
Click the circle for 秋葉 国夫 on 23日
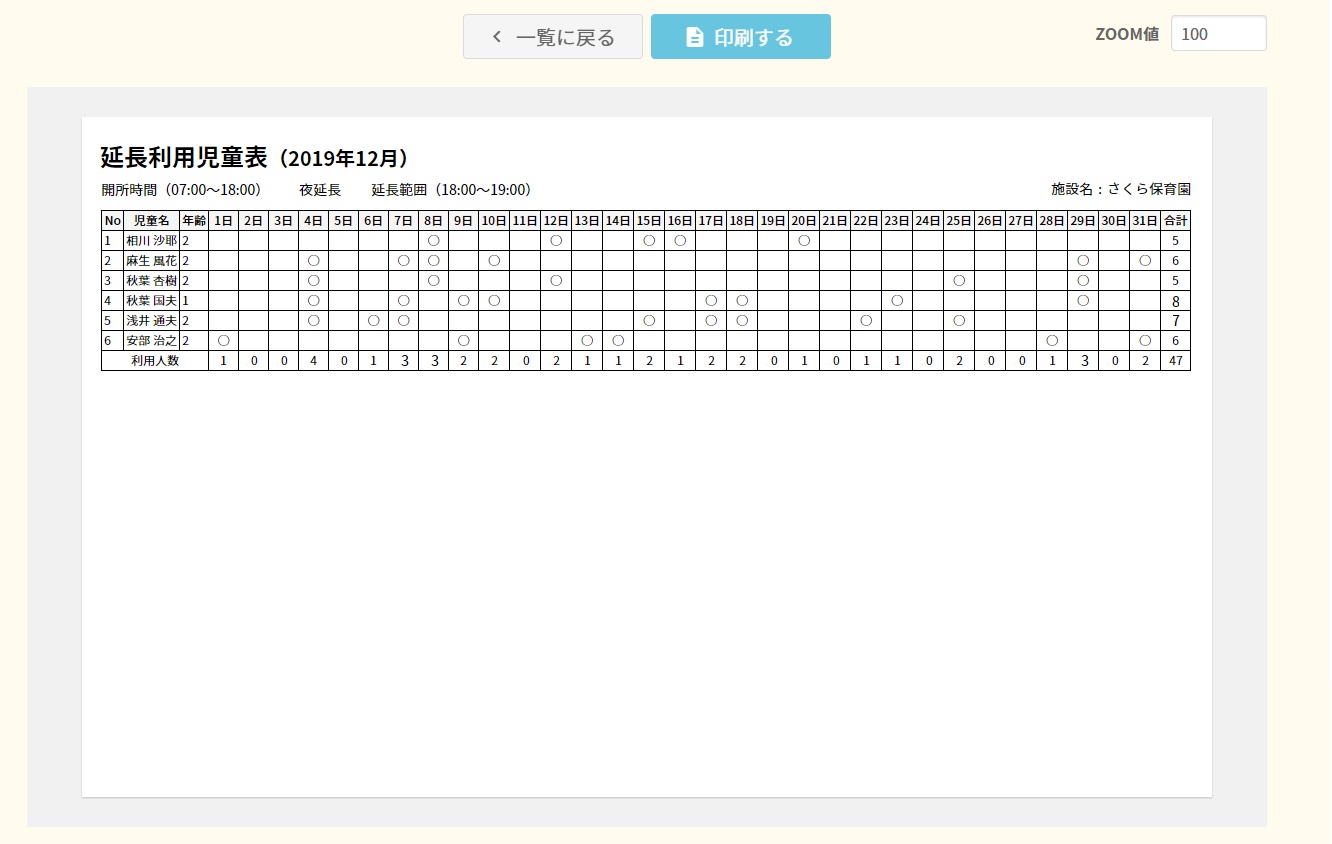[x=897, y=301]
